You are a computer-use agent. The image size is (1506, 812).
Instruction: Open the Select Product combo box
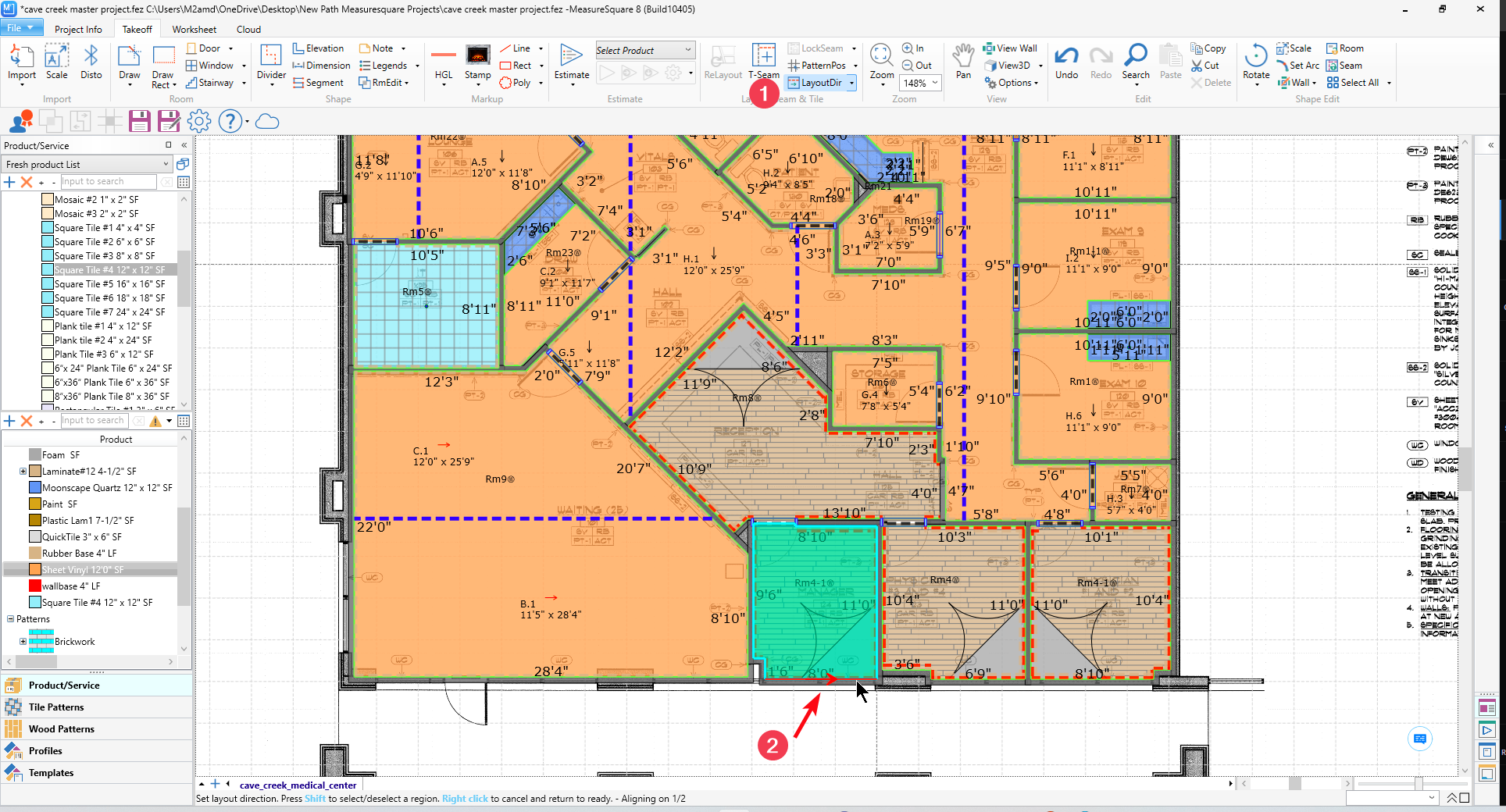(644, 51)
